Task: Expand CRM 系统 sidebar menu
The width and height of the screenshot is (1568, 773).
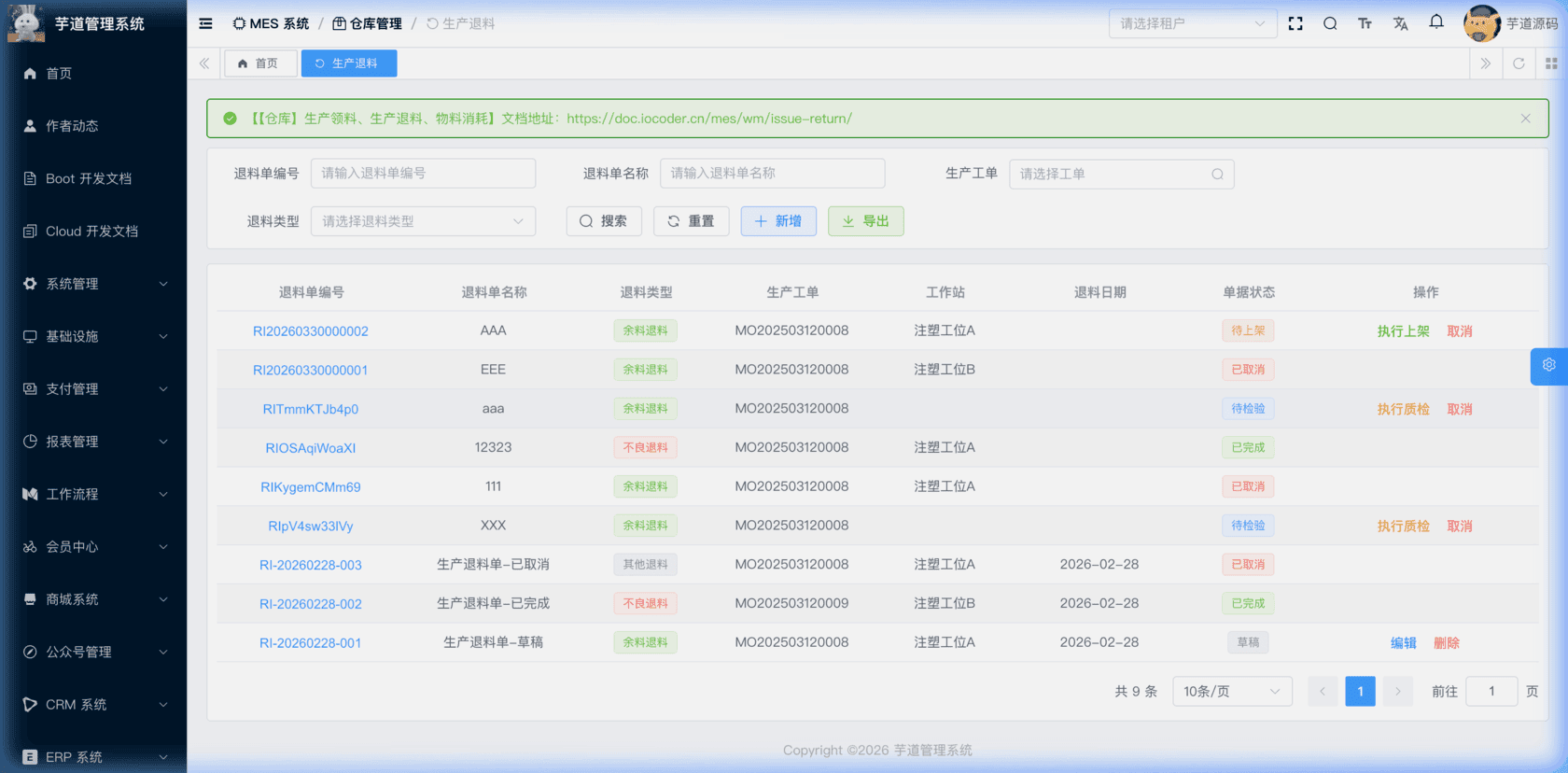Action: [93, 705]
